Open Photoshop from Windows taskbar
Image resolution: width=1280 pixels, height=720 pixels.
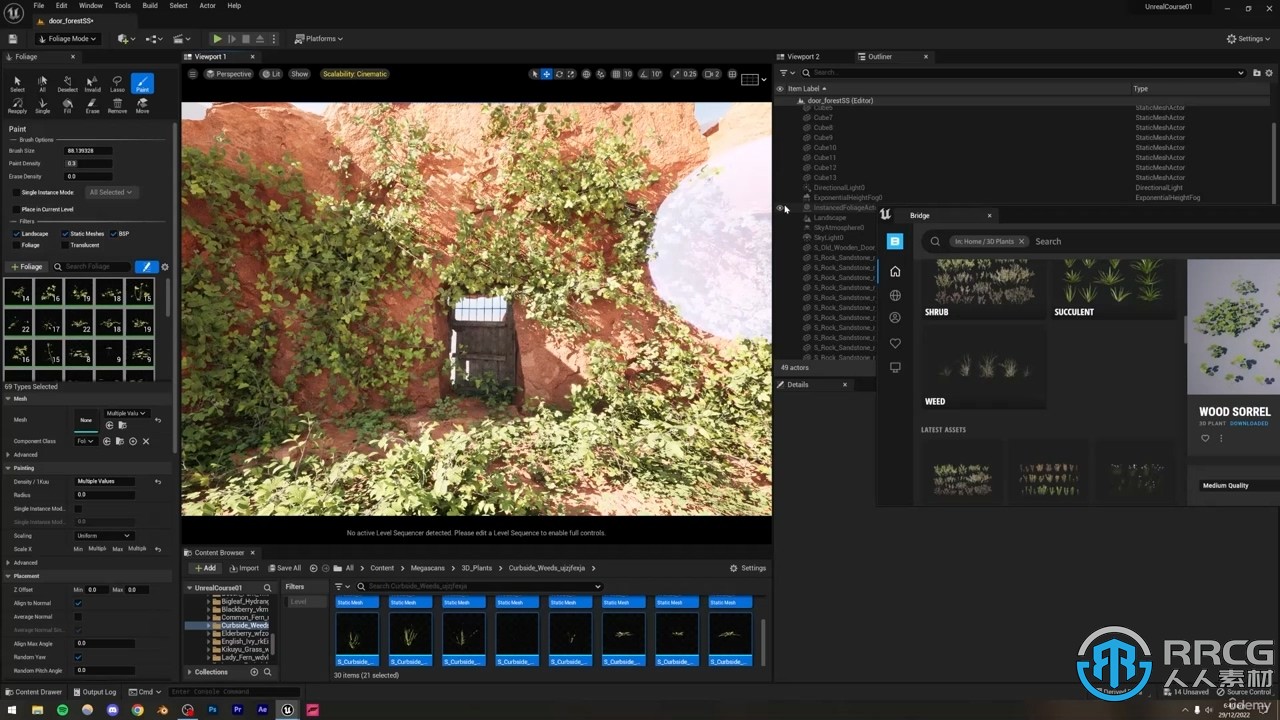click(212, 710)
